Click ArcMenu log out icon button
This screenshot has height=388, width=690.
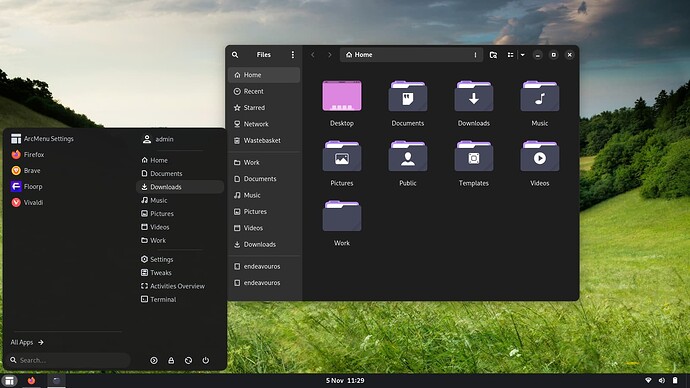(x=154, y=360)
